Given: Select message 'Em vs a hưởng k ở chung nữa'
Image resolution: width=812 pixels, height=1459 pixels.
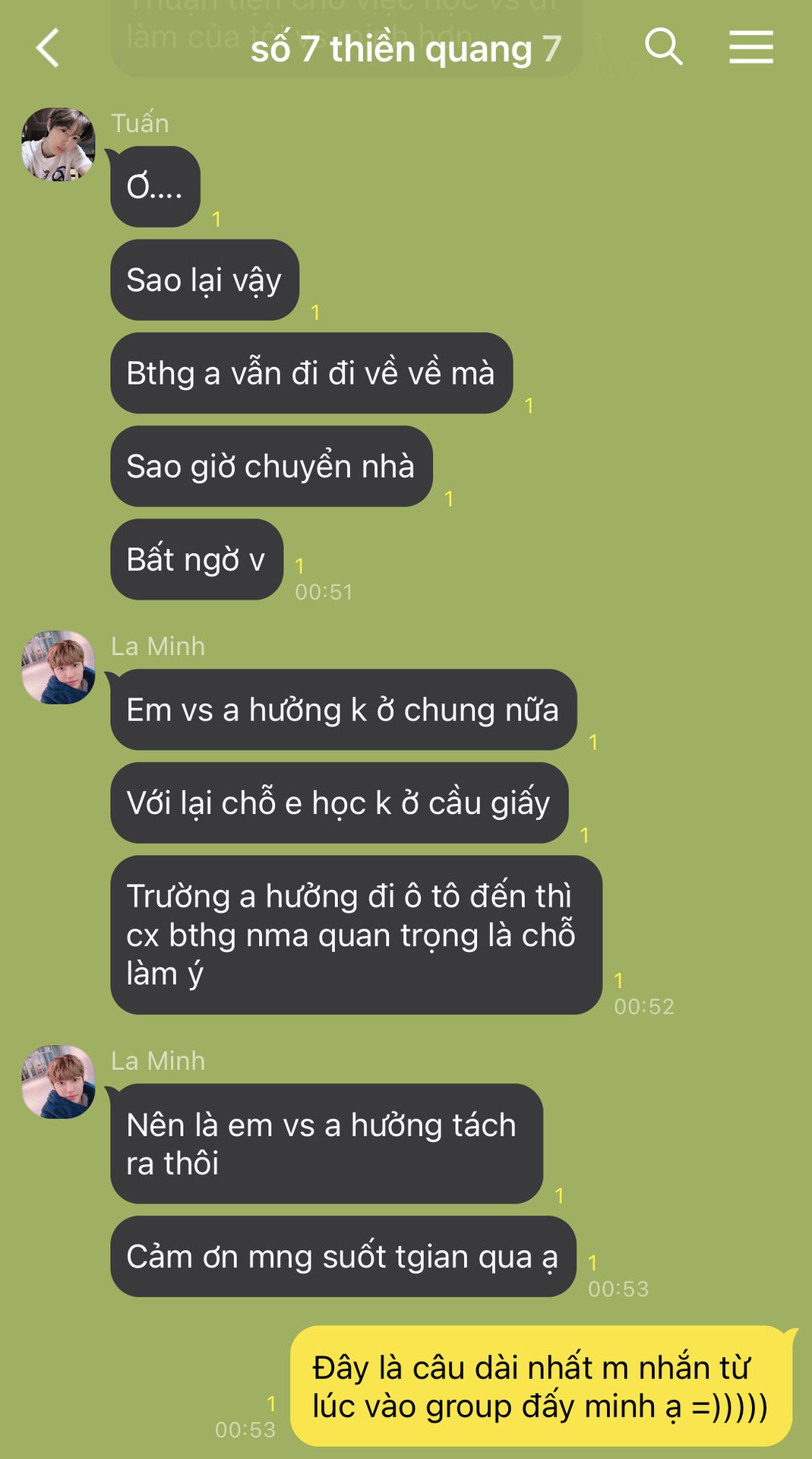Looking at the screenshot, I should (x=343, y=710).
